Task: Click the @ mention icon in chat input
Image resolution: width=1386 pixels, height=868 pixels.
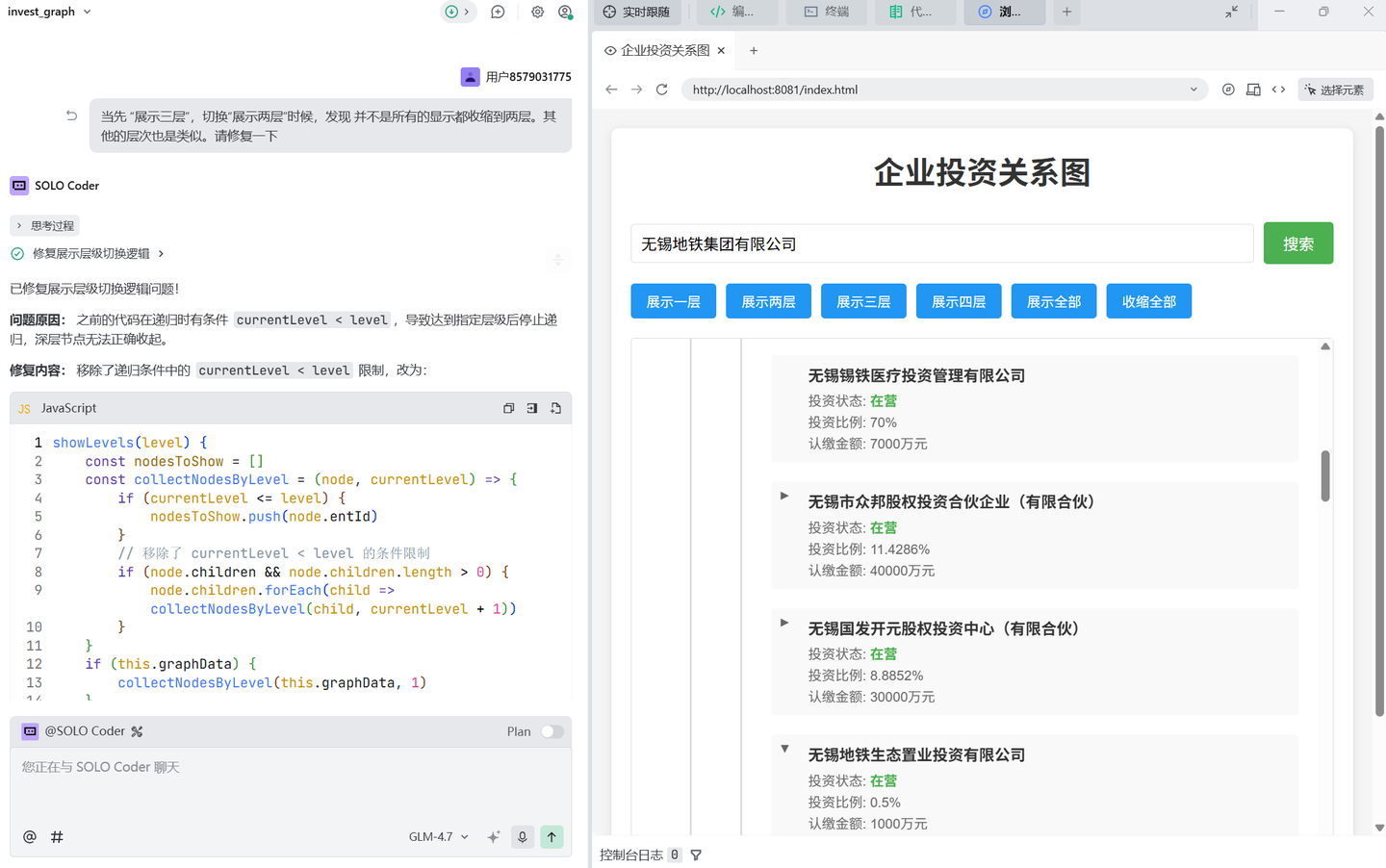Action: click(30, 836)
